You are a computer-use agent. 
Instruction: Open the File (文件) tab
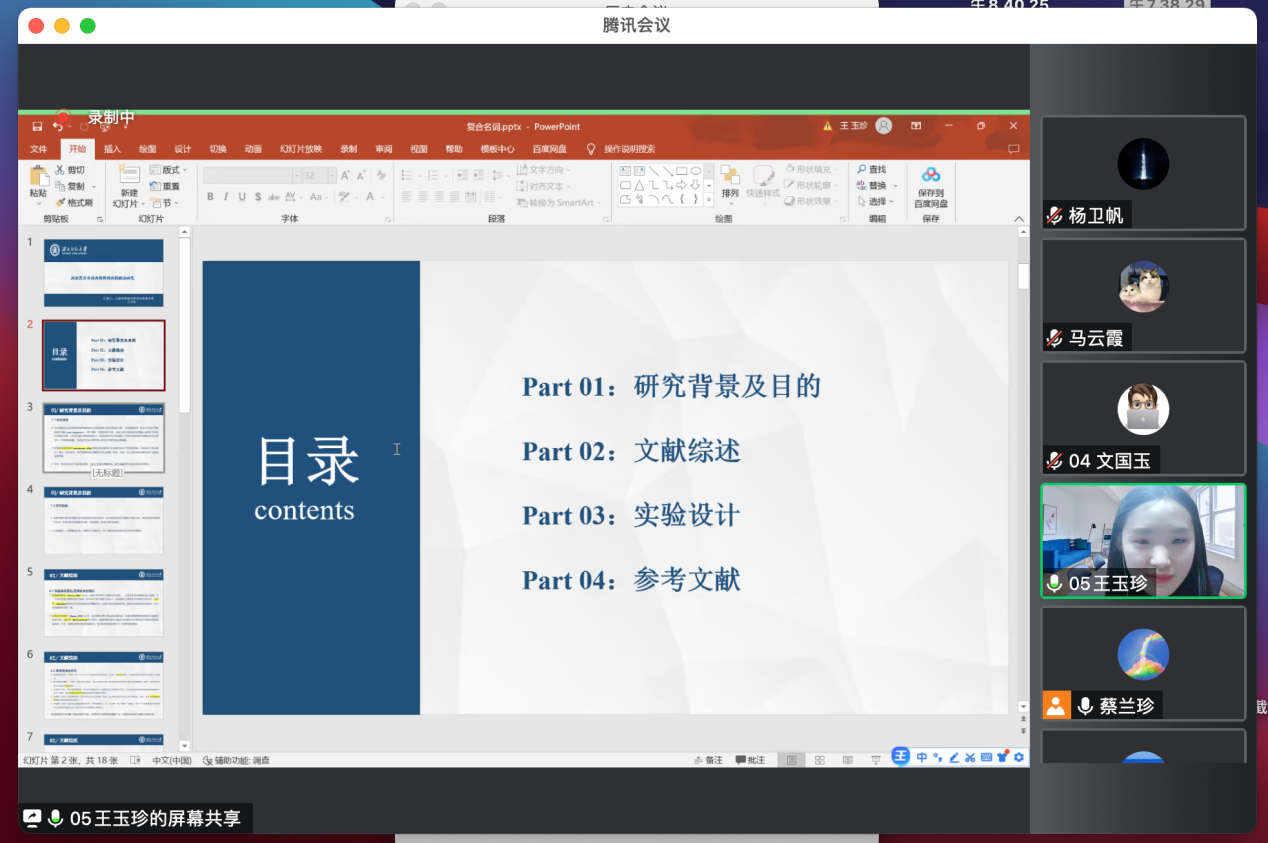tap(38, 149)
